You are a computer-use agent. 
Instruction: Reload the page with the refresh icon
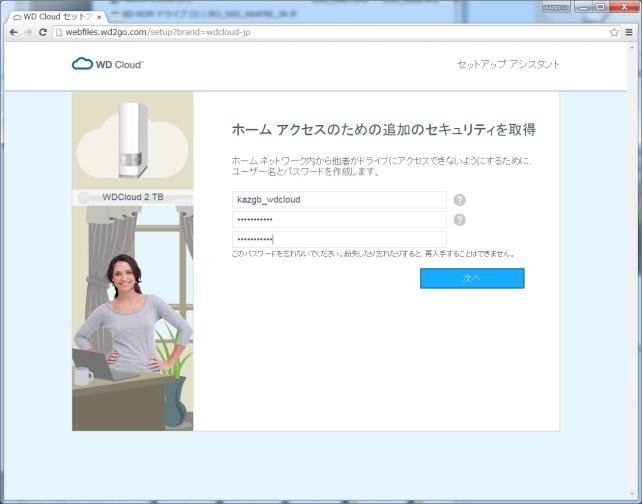tap(43, 32)
